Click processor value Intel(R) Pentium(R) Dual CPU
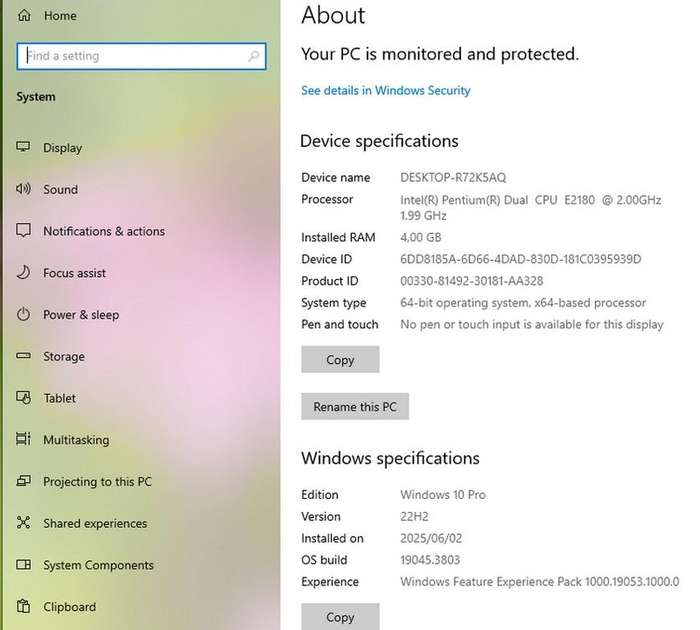 (531, 208)
